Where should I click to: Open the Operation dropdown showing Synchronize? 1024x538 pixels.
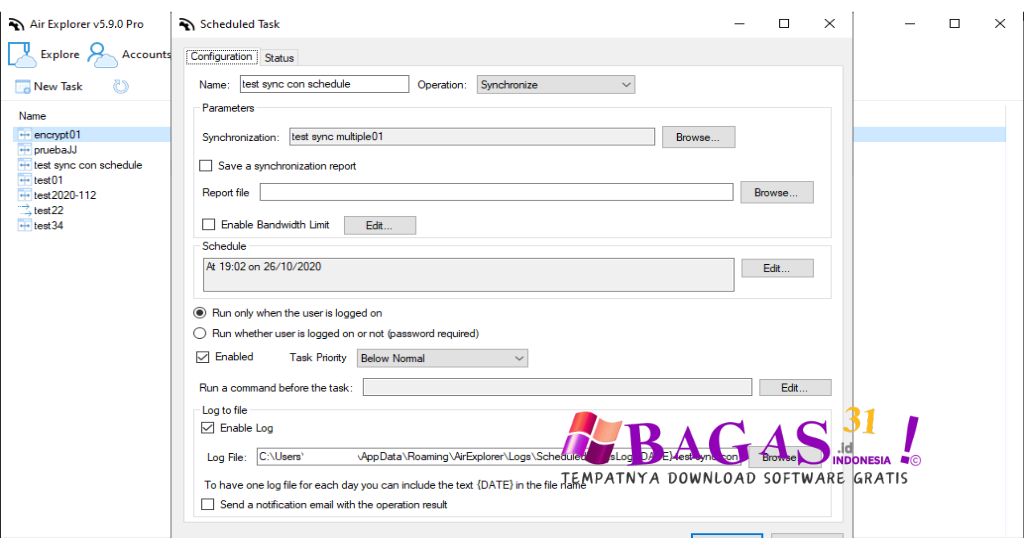tap(556, 85)
